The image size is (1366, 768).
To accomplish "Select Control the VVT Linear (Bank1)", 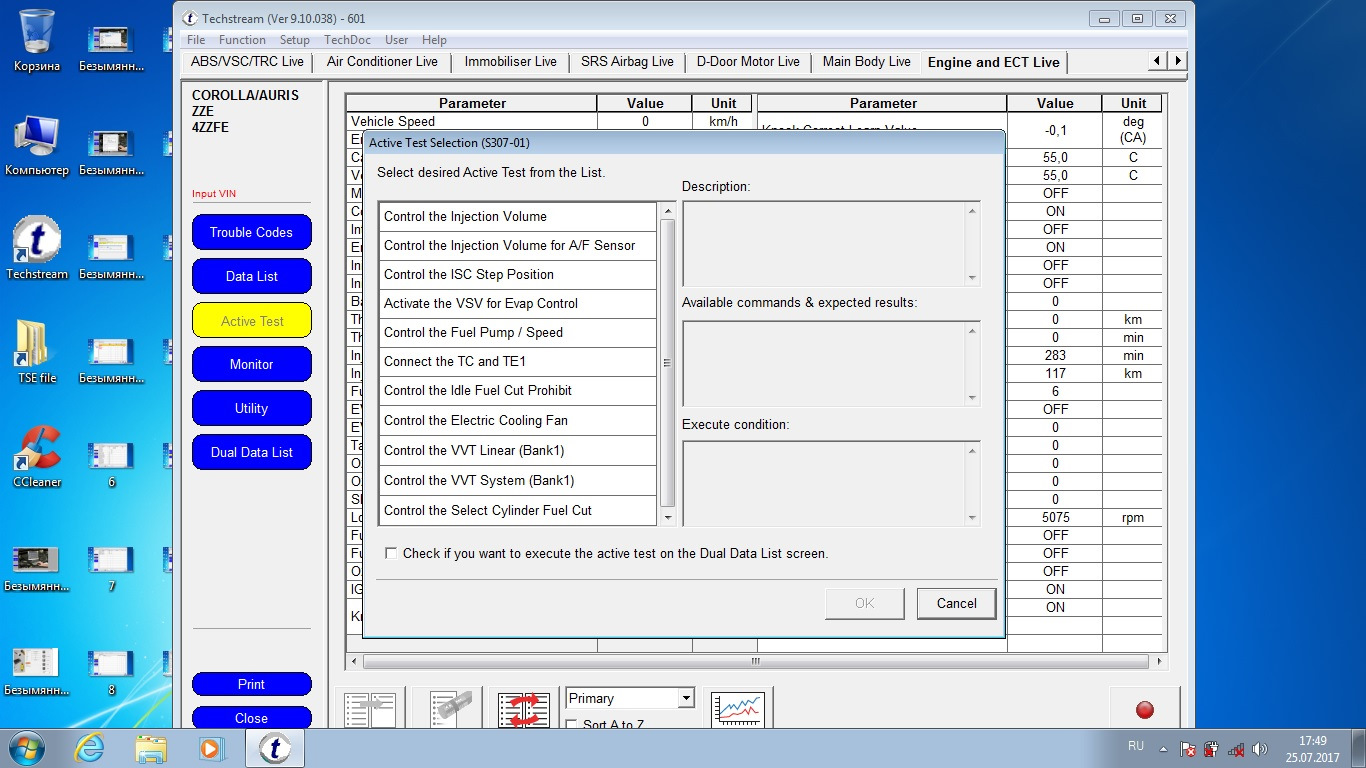I will point(518,450).
